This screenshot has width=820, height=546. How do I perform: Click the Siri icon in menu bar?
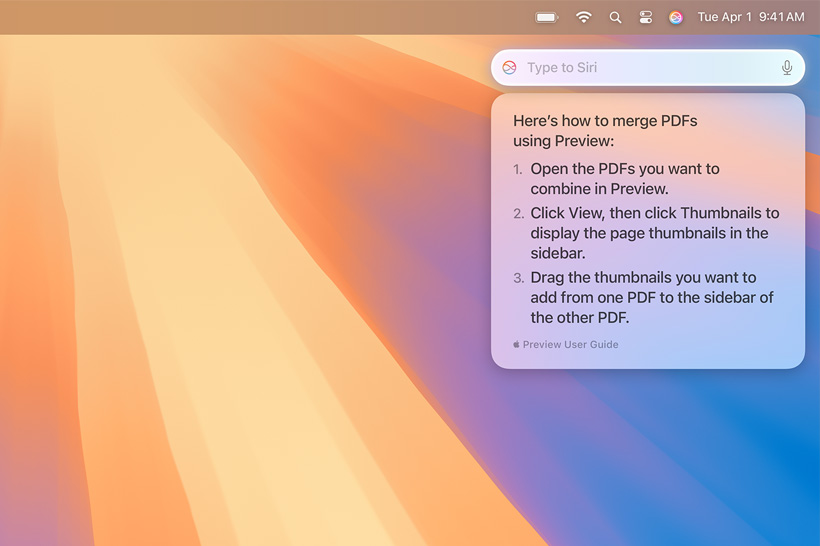click(x=676, y=17)
